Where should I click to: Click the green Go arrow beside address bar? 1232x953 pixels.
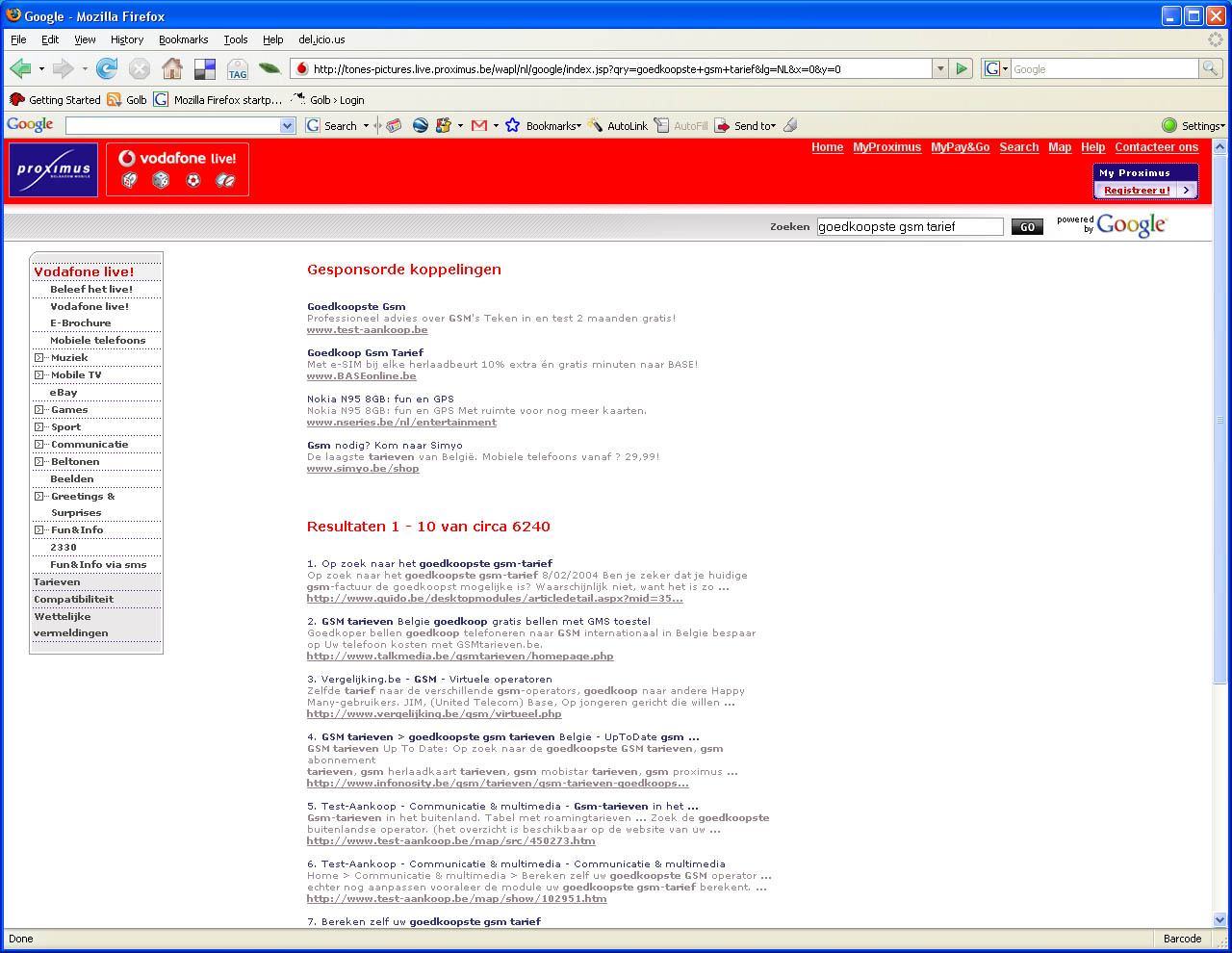click(x=961, y=68)
